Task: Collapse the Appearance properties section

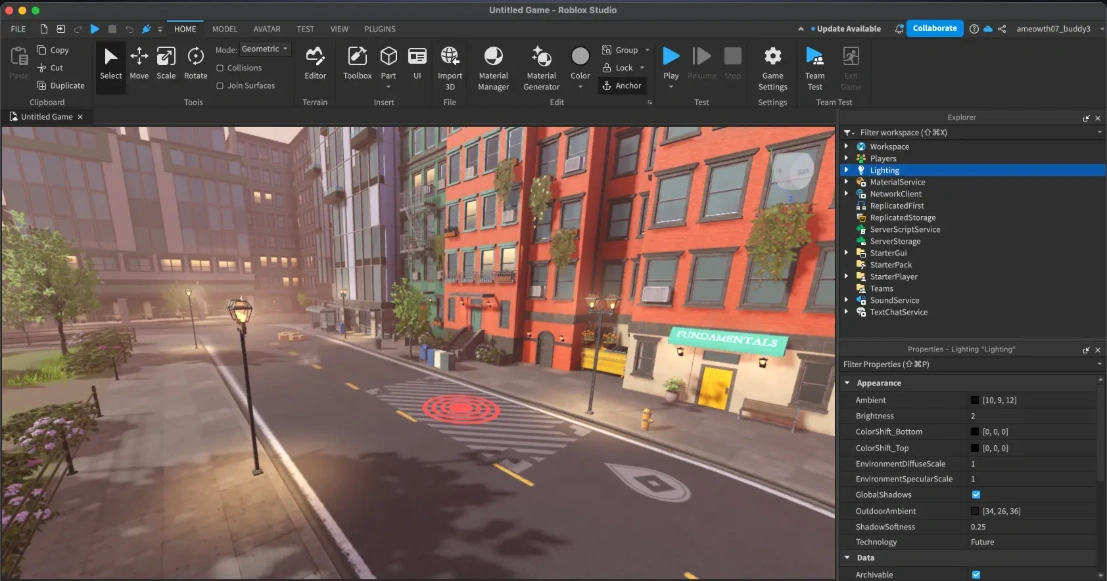Action: coord(848,383)
